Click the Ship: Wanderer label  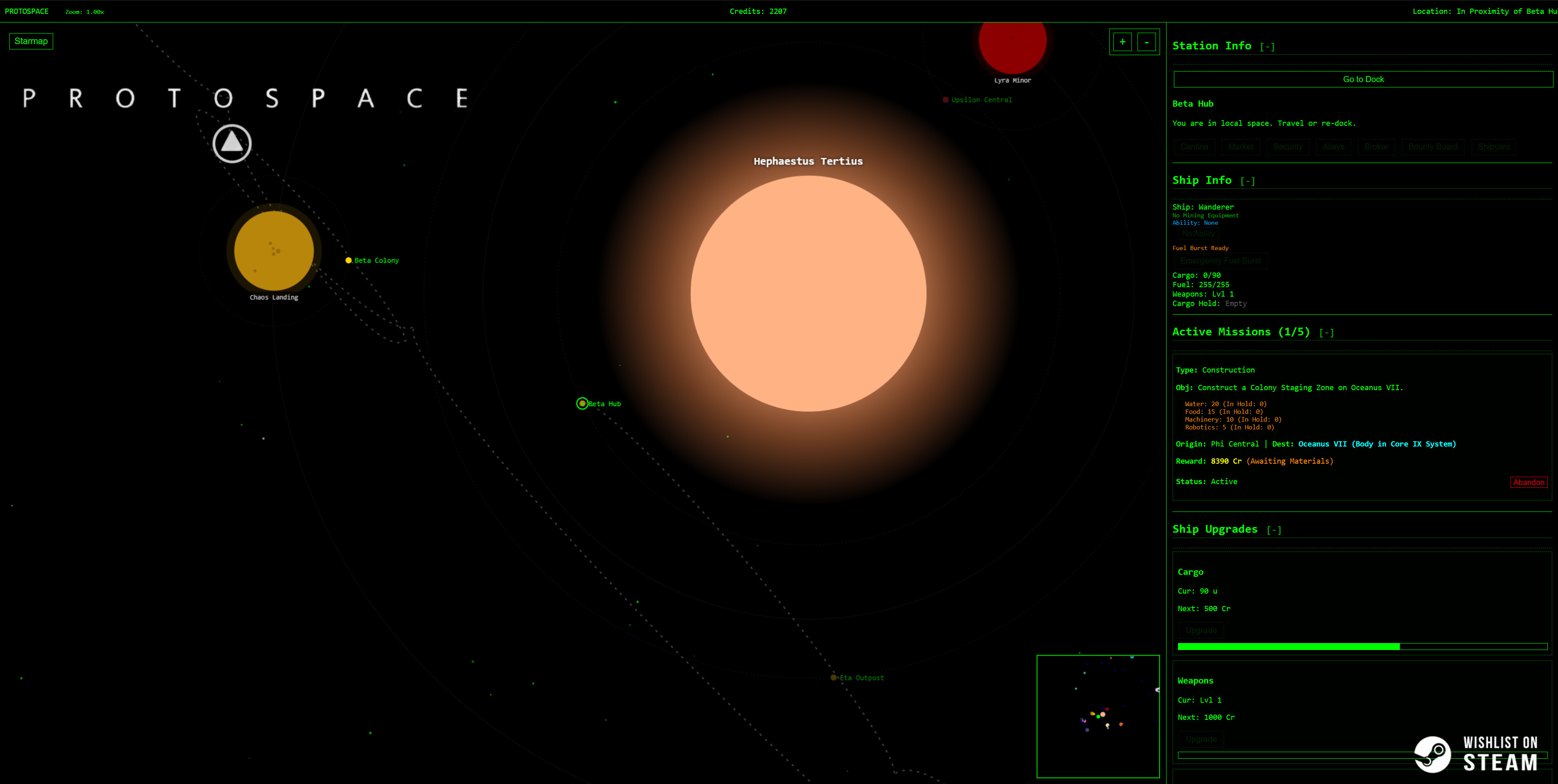coord(1203,207)
